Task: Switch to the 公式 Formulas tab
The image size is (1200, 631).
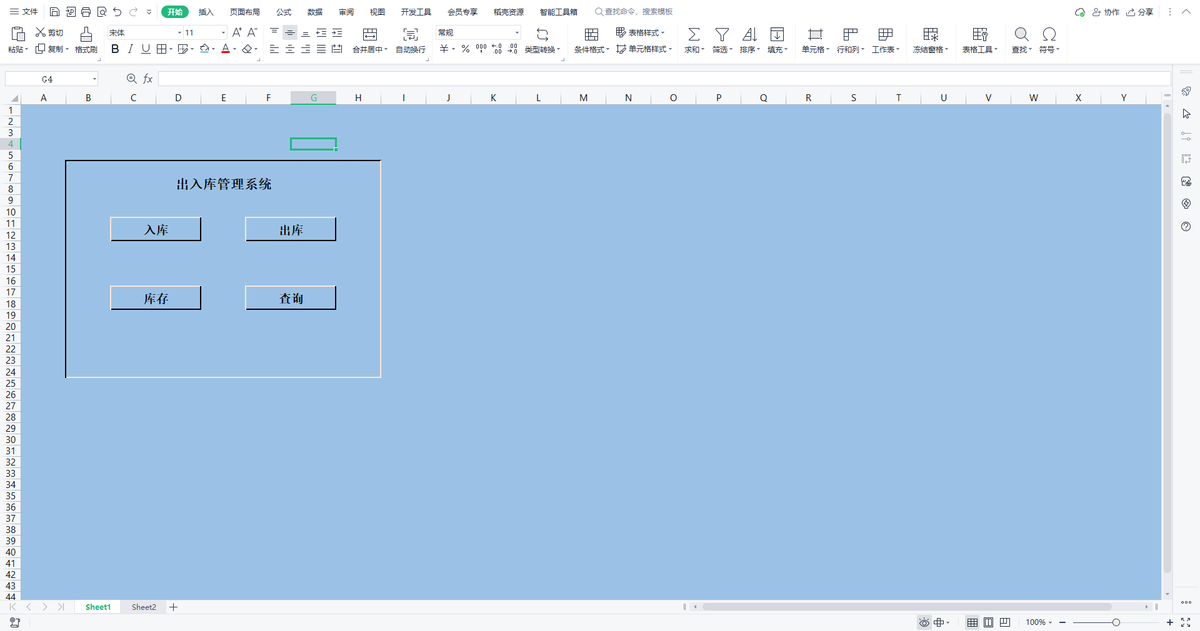Action: pos(284,12)
